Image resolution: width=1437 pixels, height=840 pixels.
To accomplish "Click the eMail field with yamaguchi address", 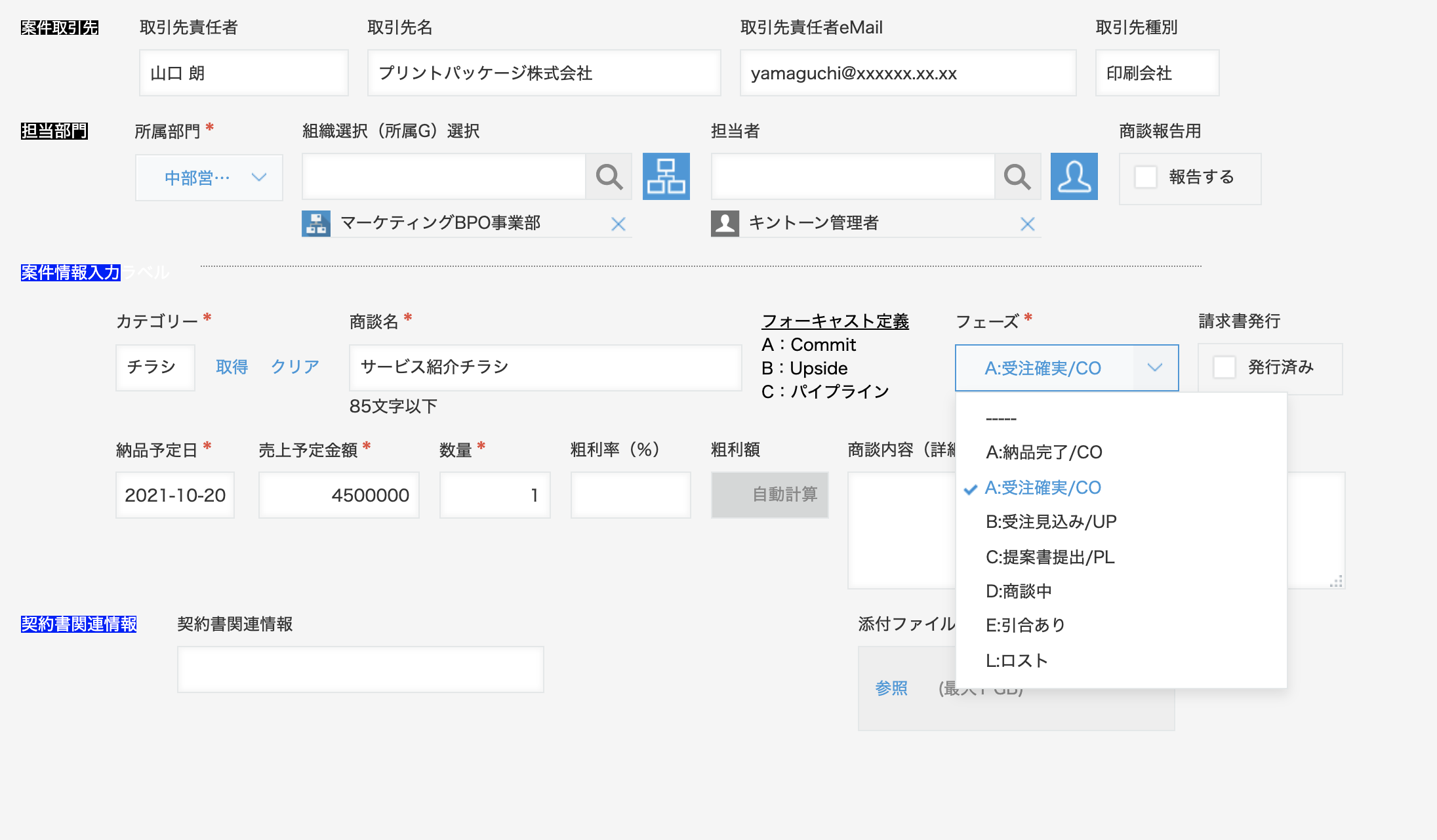I will pyautogui.click(x=908, y=73).
